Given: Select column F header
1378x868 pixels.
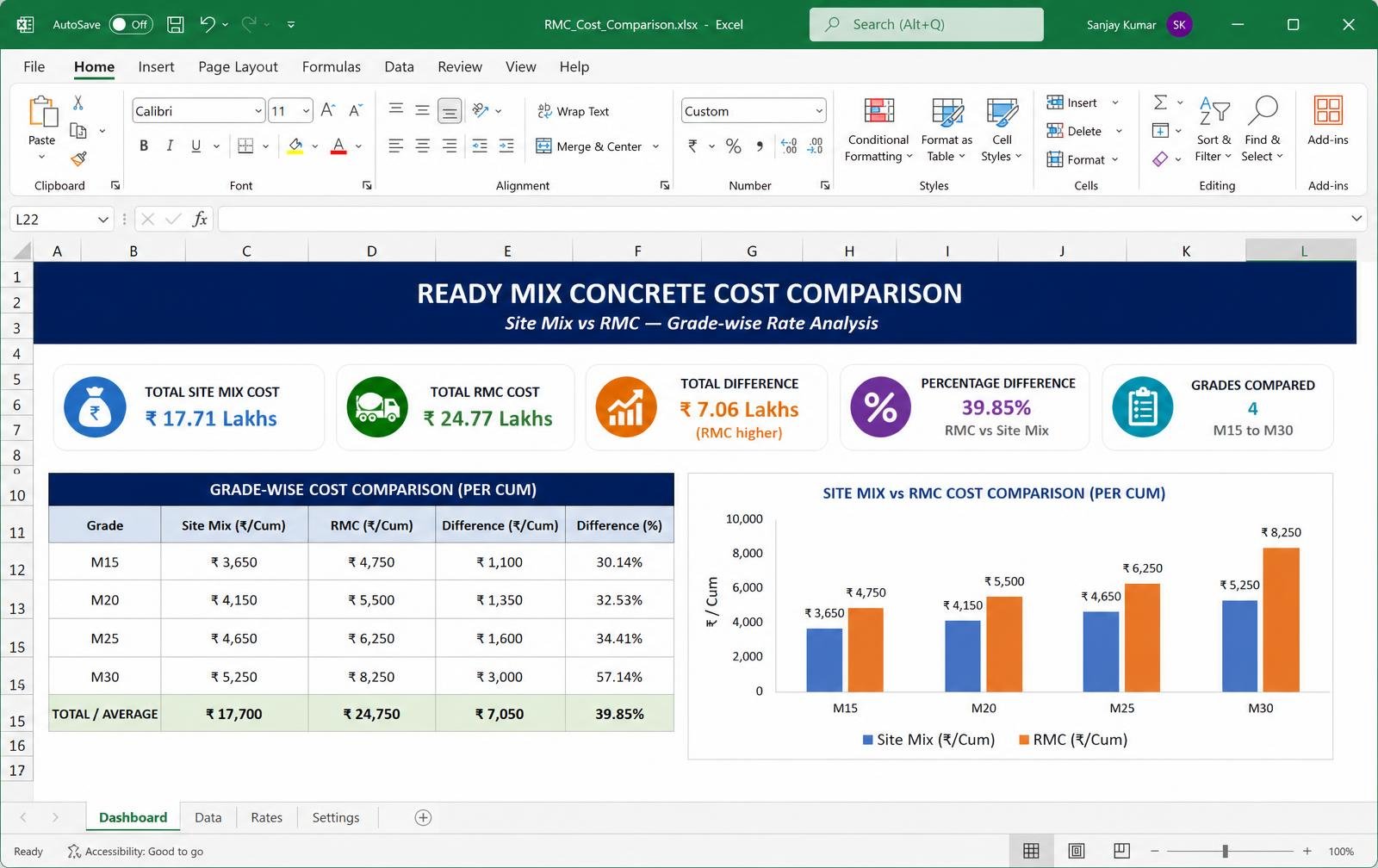Looking at the screenshot, I should [x=637, y=251].
